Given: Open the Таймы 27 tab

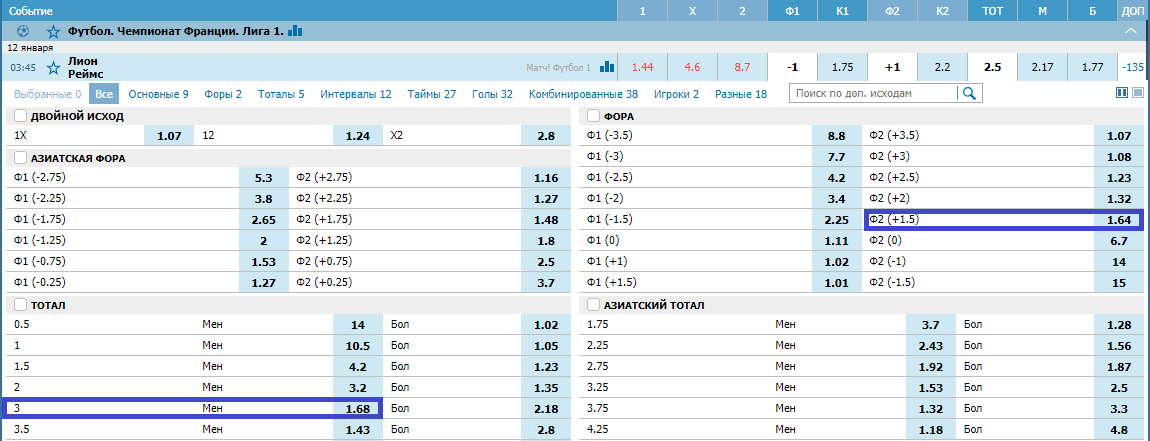Looking at the screenshot, I should click(x=432, y=94).
